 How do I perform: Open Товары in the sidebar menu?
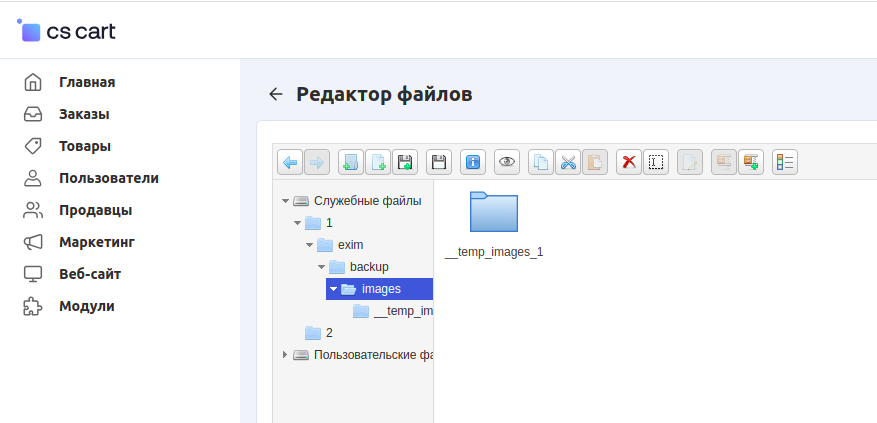85,146
